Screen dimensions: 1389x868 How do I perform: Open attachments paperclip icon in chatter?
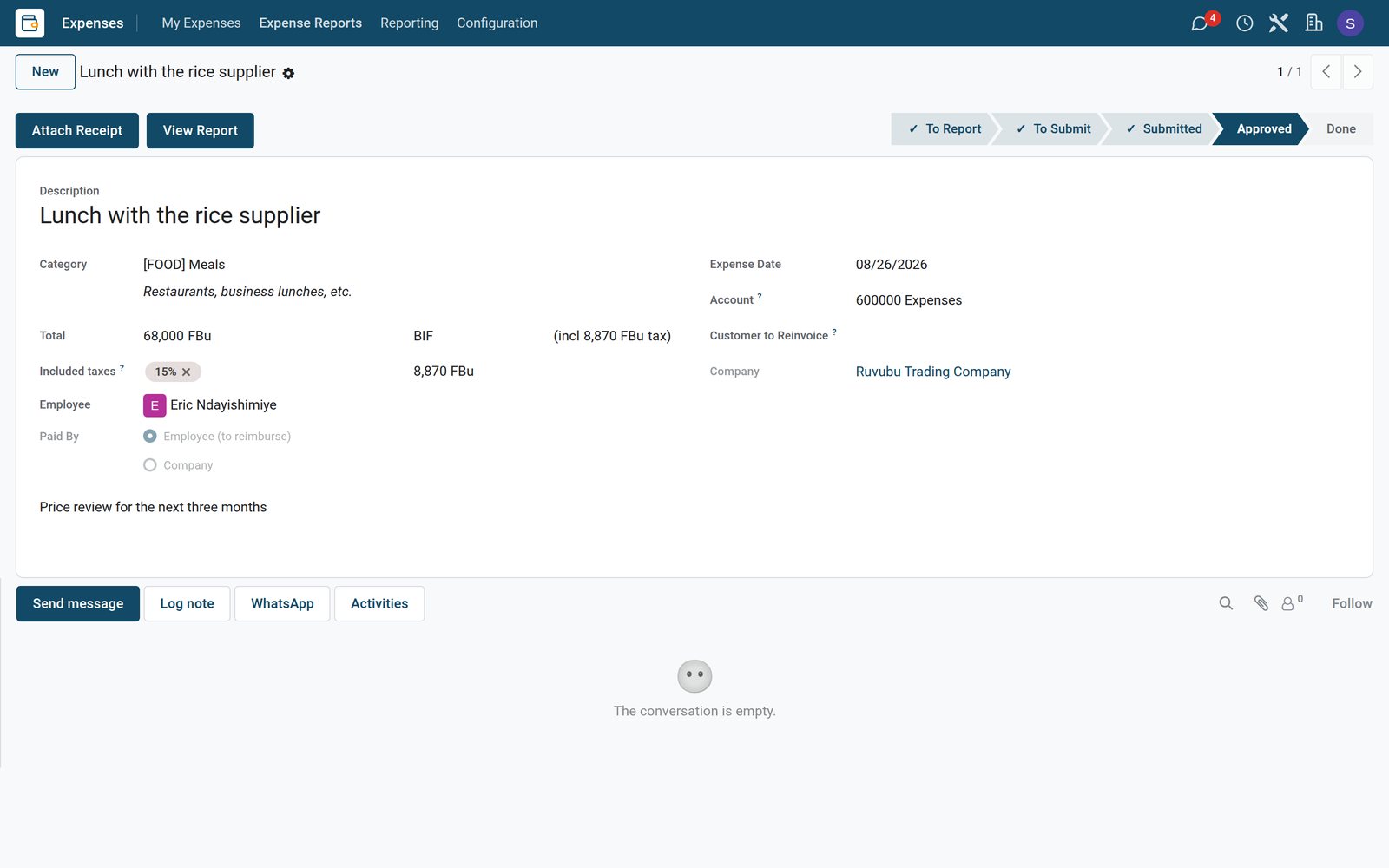[x=1261, y=603]
